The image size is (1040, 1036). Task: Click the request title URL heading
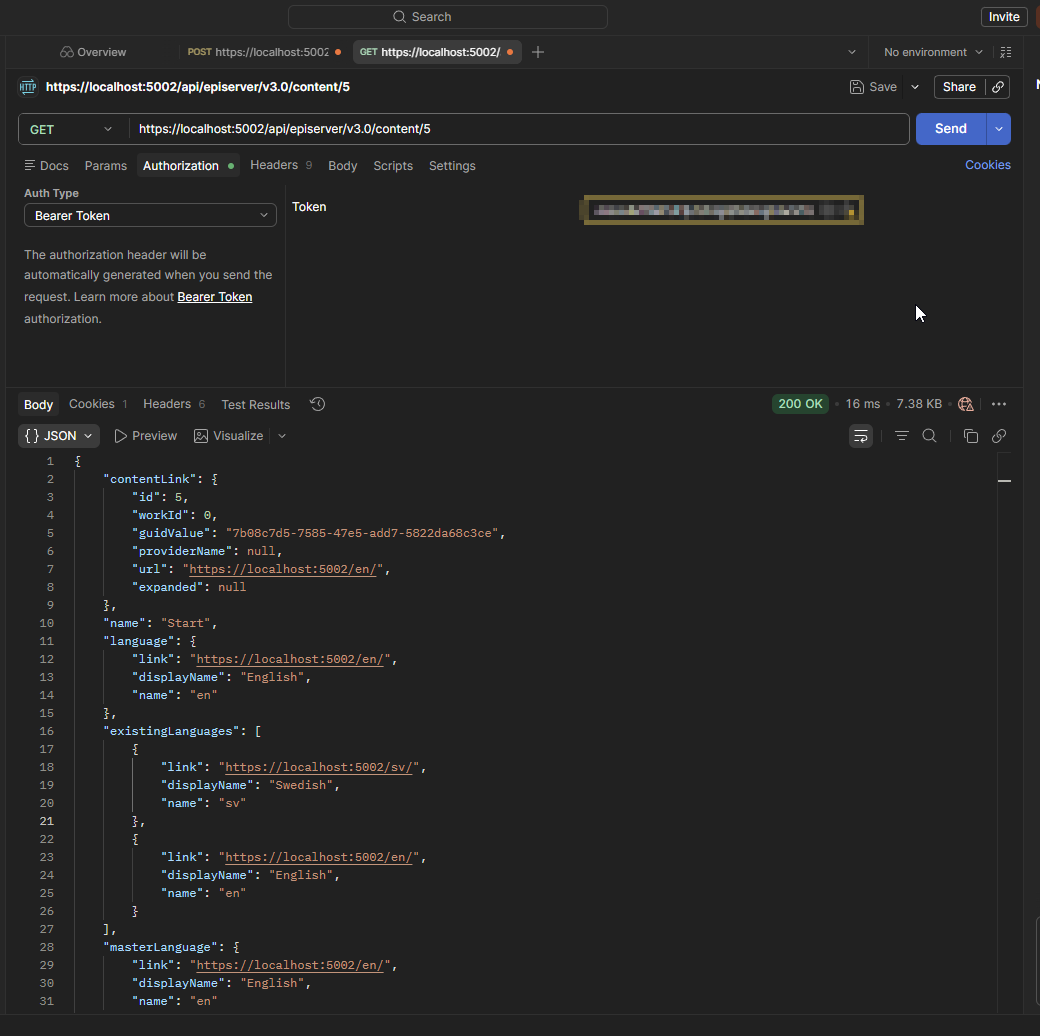click(x=198, y=87)
